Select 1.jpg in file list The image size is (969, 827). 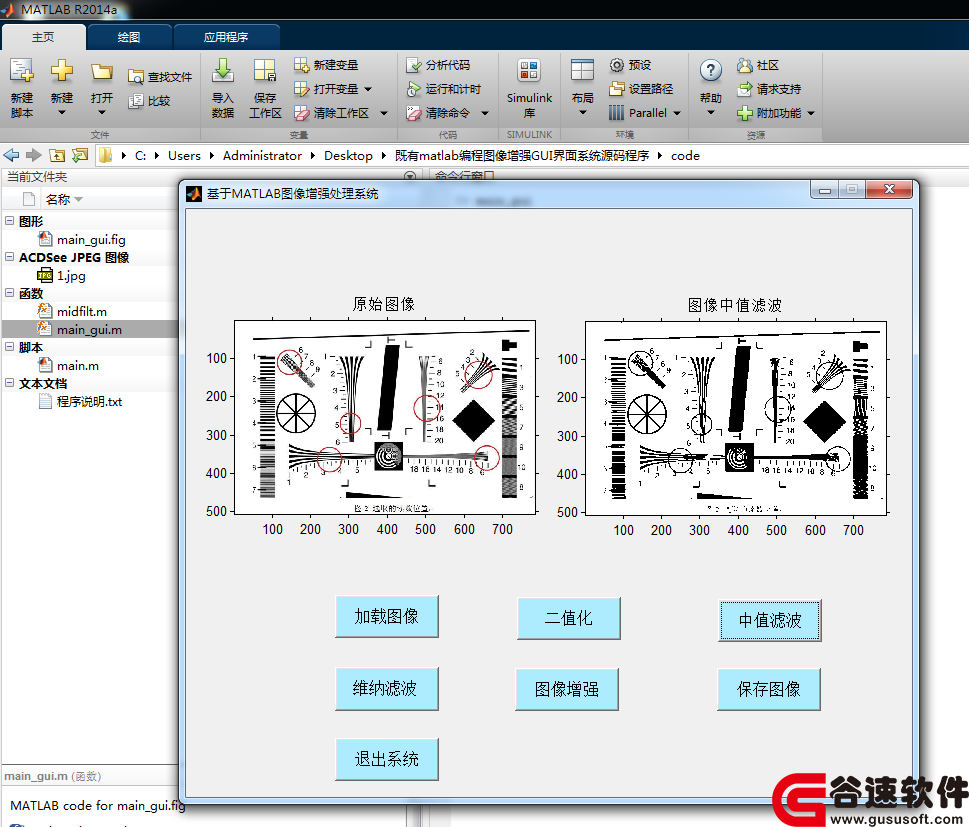click(71, 276)
